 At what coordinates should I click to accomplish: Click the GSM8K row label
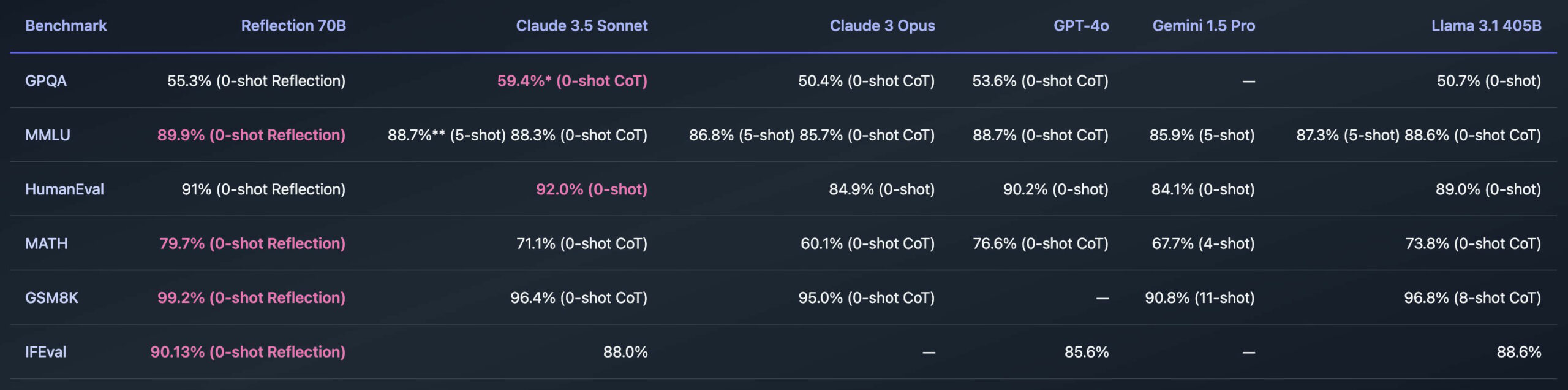[x=52, y=298]
